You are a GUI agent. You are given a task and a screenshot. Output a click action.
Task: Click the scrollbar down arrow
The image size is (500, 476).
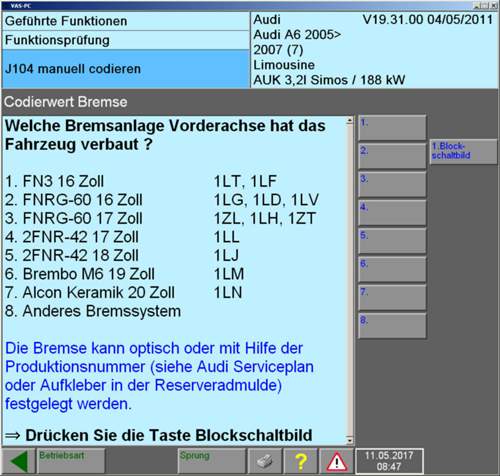pyautogui.click(x=350, y=440)
